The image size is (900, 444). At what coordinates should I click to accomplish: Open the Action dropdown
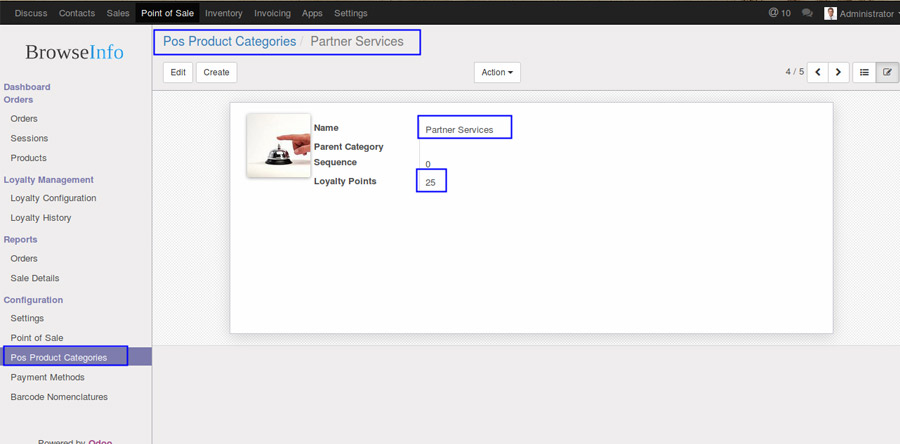tap(497, 72)
